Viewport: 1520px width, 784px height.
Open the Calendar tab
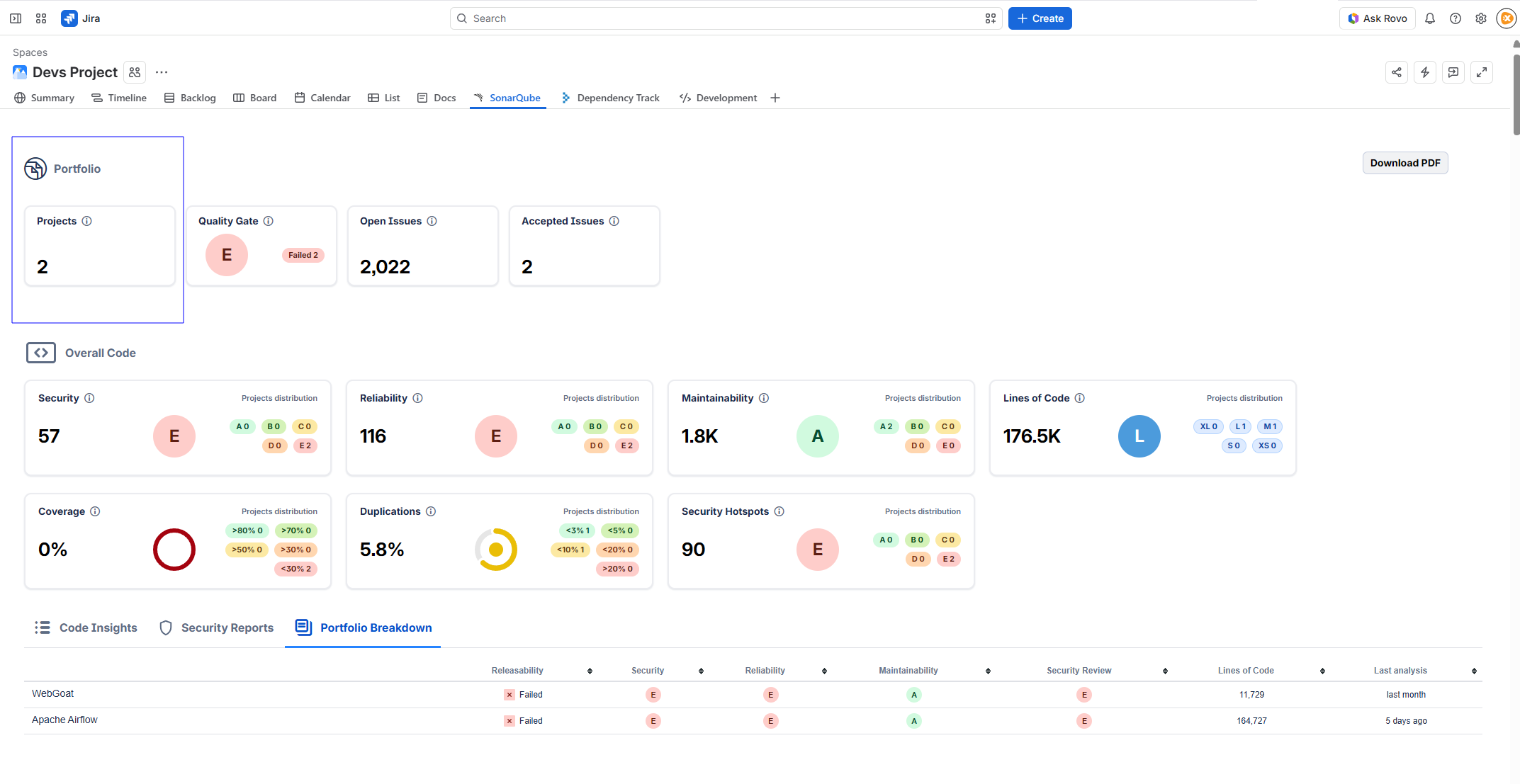pyautogui.click(x=322, y=98)
